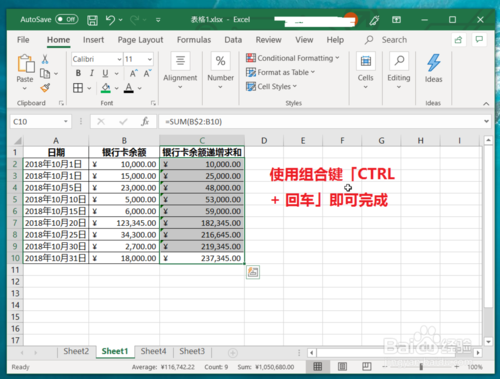Click the Undo arrow icon
The width and height of the screenshot is (500, 379).
tap(110, 20)
